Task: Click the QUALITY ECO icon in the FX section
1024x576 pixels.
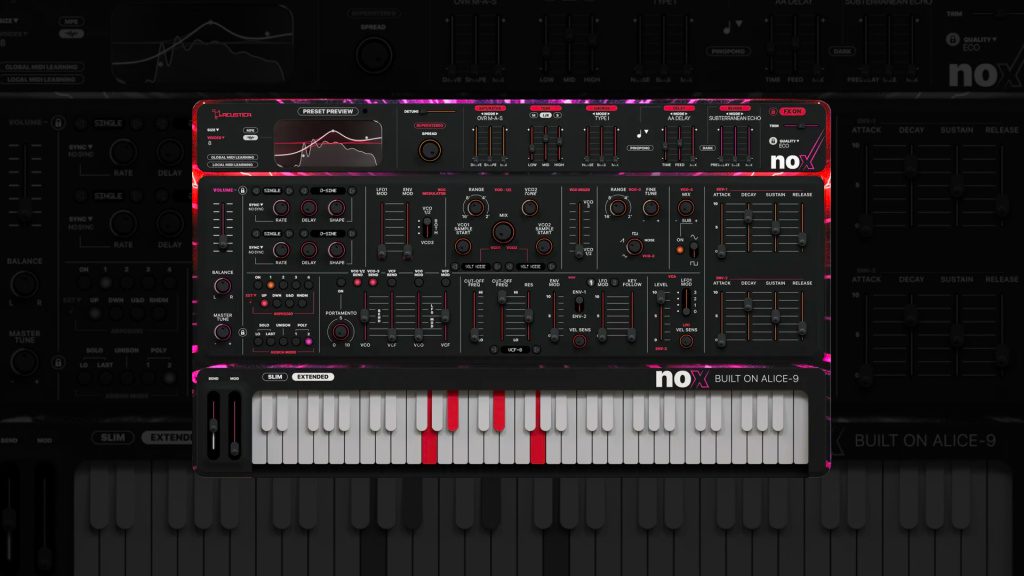Action: point(773,141)
